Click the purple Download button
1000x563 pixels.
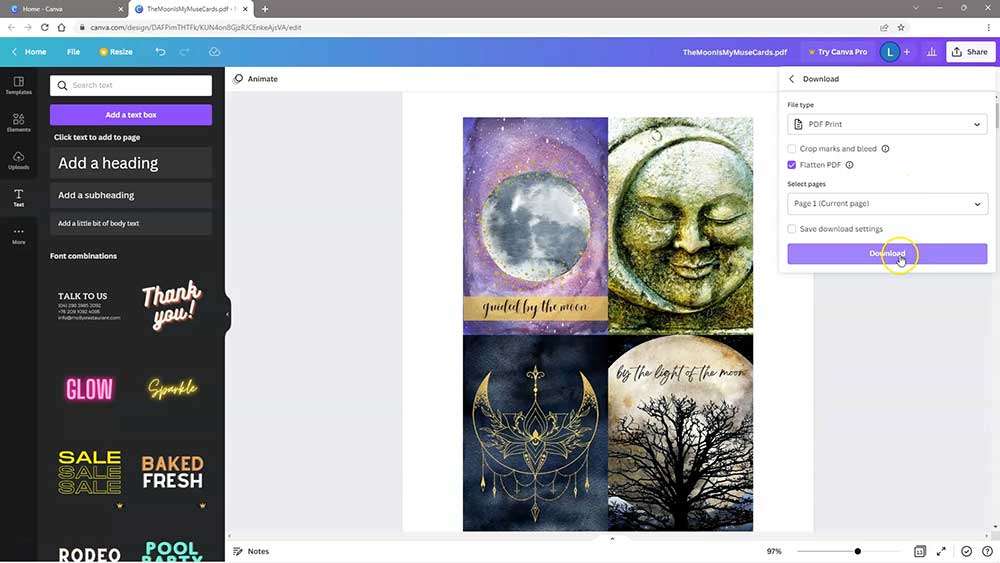pos(887,254)
